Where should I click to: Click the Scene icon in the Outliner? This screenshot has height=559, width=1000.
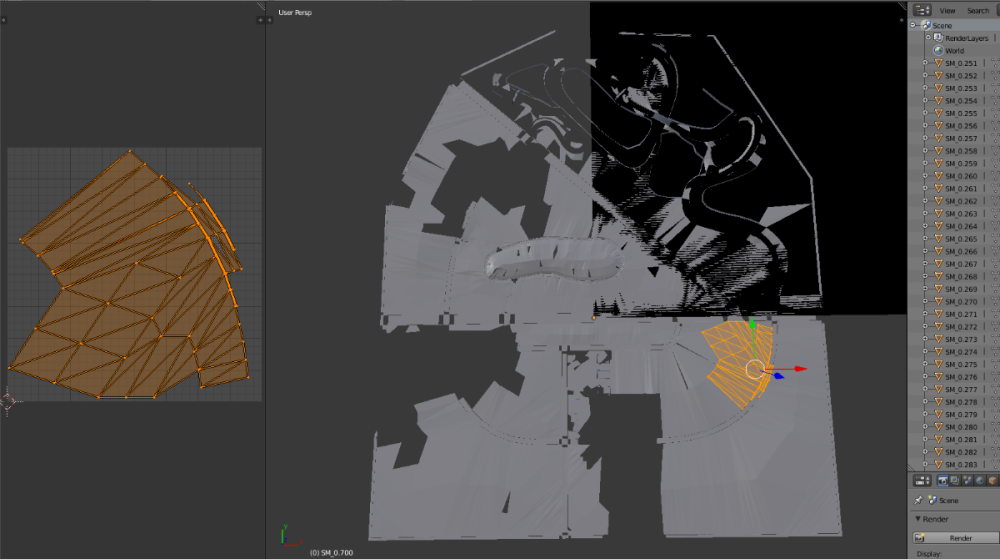[925, 25]
